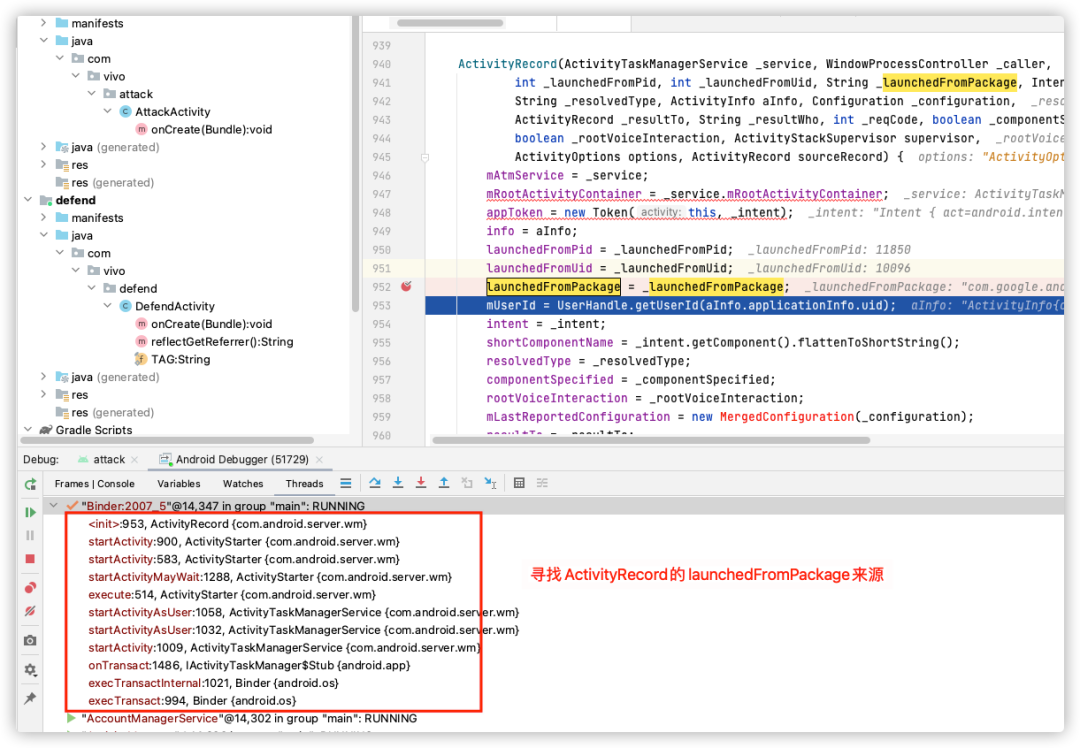Select the reflectGetReferrer():String method
Image resolution: width=1080 pixels, height=748 pixels.
[x=222, y=342]
